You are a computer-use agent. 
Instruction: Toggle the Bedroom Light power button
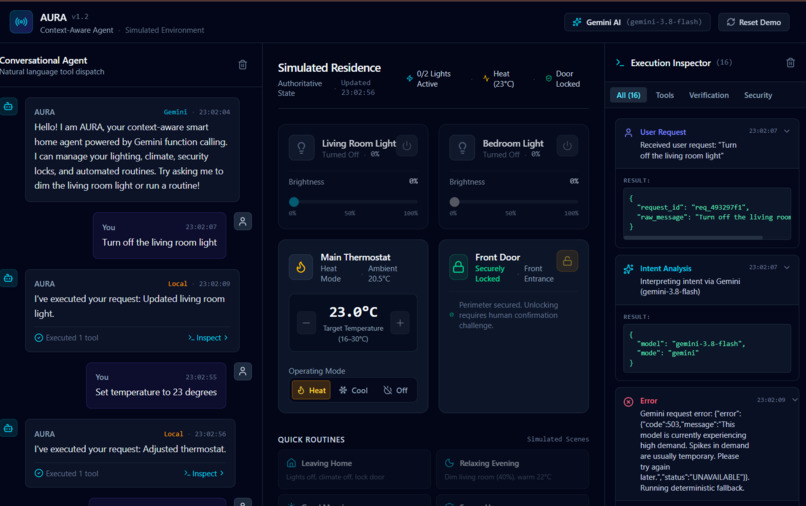(x=567, y=146)
